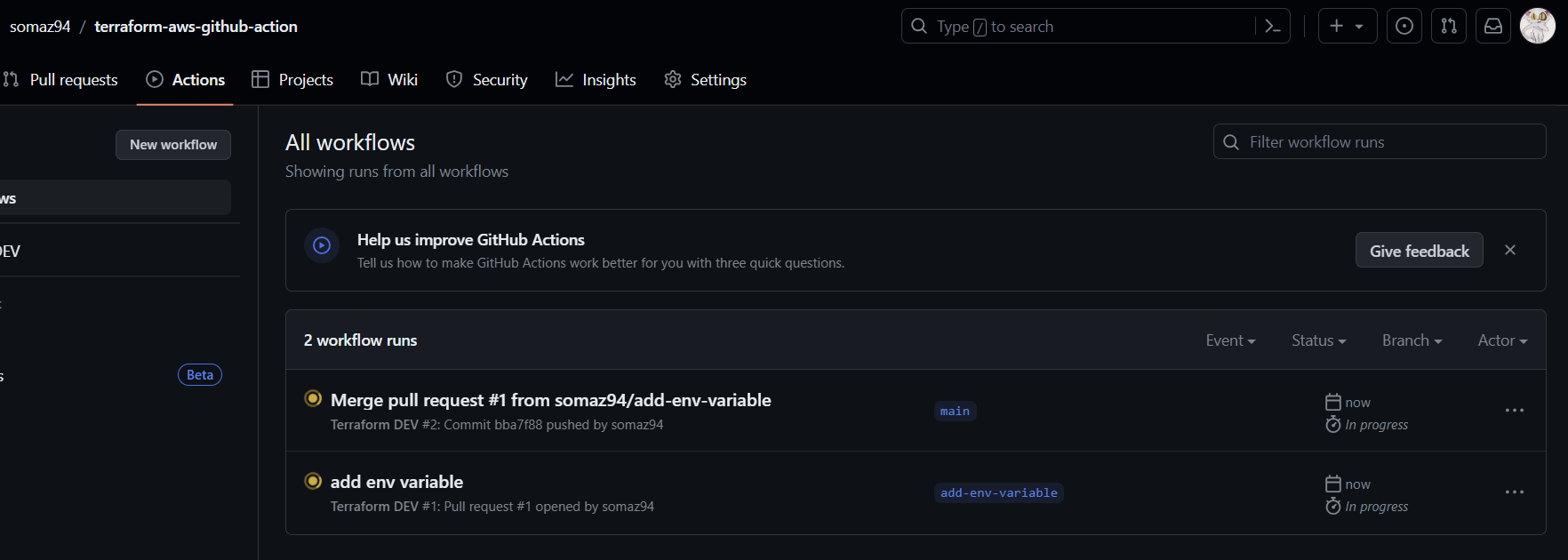
Task: Dismiss the Help us improve banner
Action: (1510, 250)
